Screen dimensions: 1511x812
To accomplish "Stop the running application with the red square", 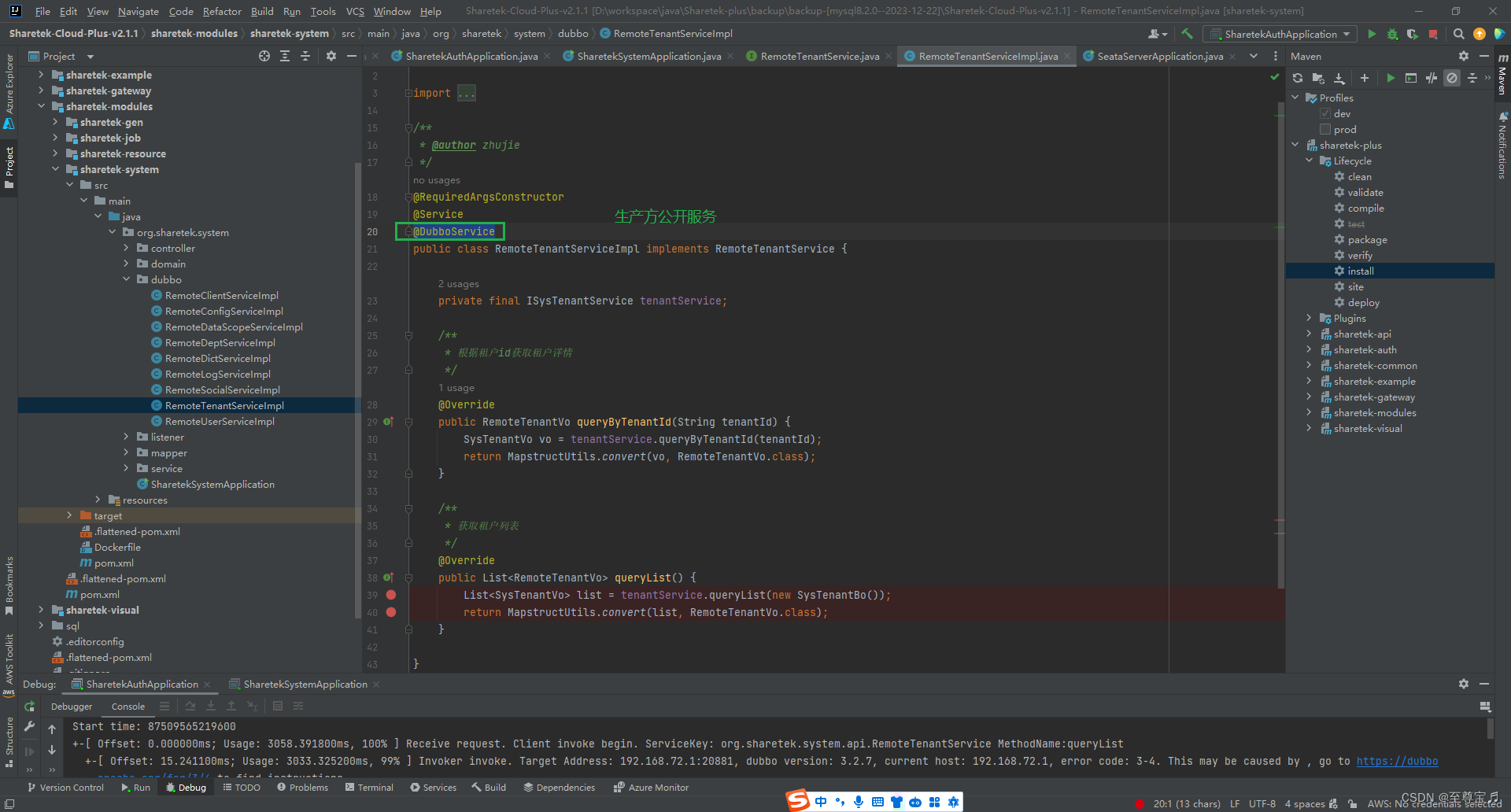I will [x=1433, y=34].
